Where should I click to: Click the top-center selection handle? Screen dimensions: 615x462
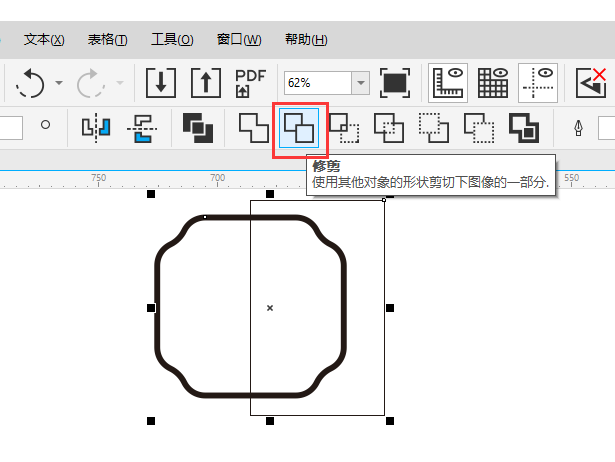[270, 194]
